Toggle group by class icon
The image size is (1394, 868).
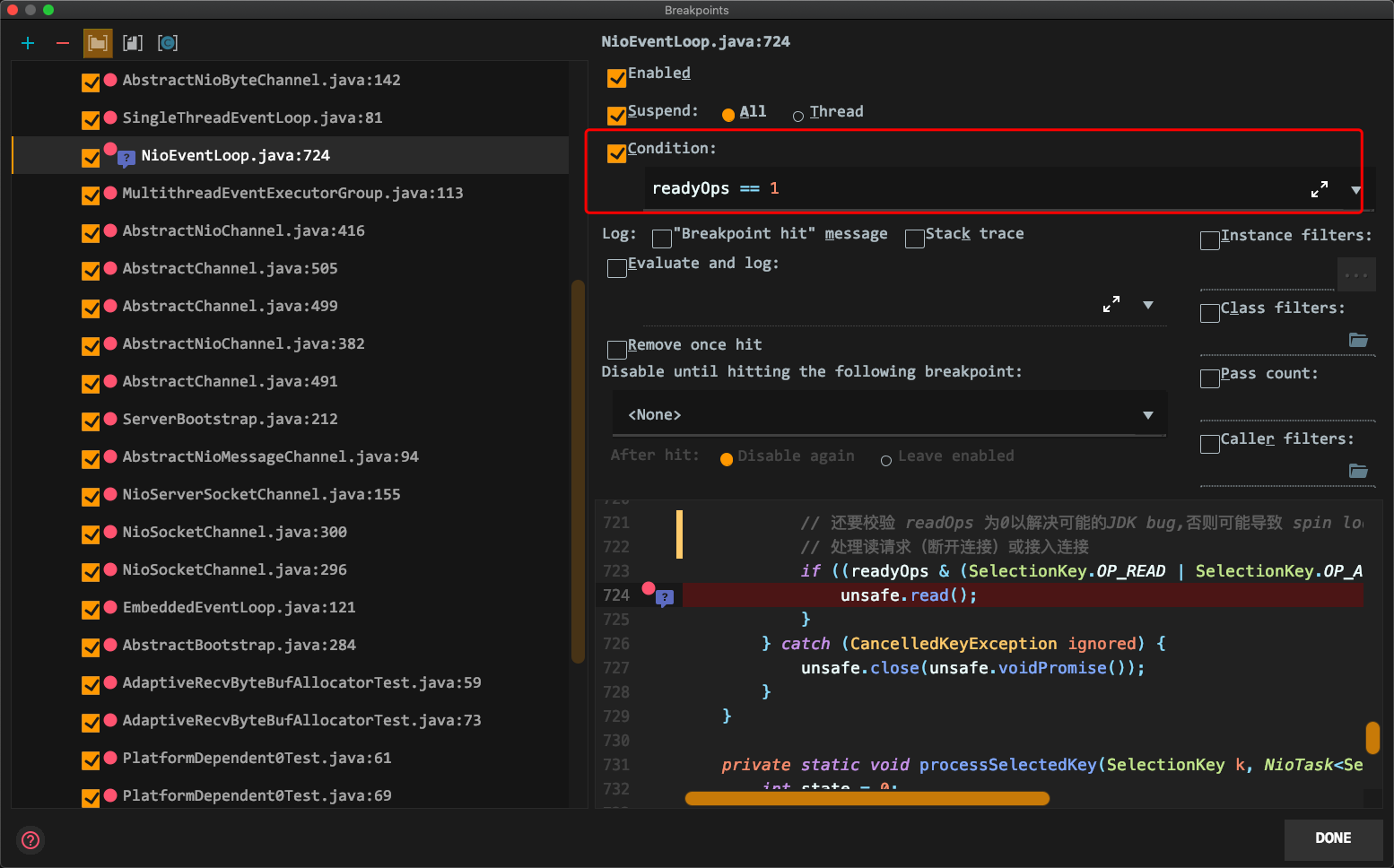[168, 43]
